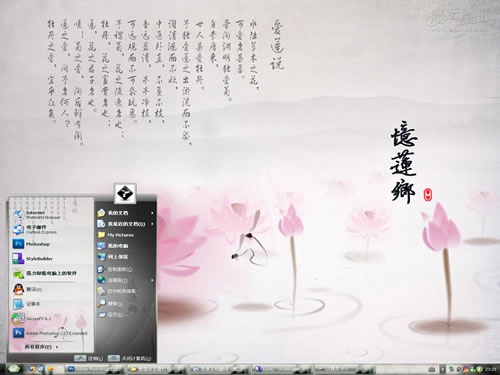Switch to the folder window taskbar button
The width and height of the screenshot is (500, 375).
[157, 369]
